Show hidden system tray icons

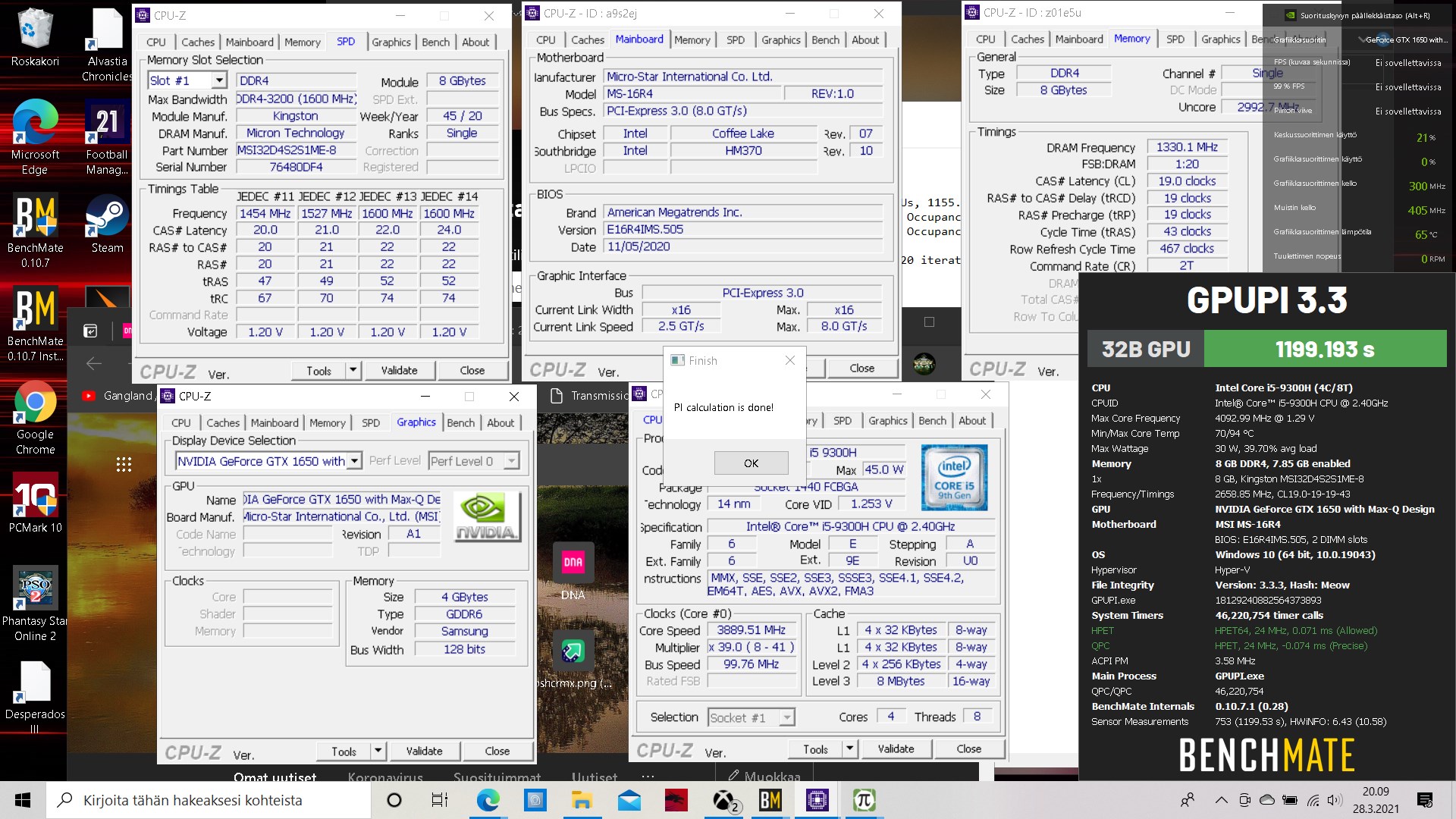click(1221, 800)
